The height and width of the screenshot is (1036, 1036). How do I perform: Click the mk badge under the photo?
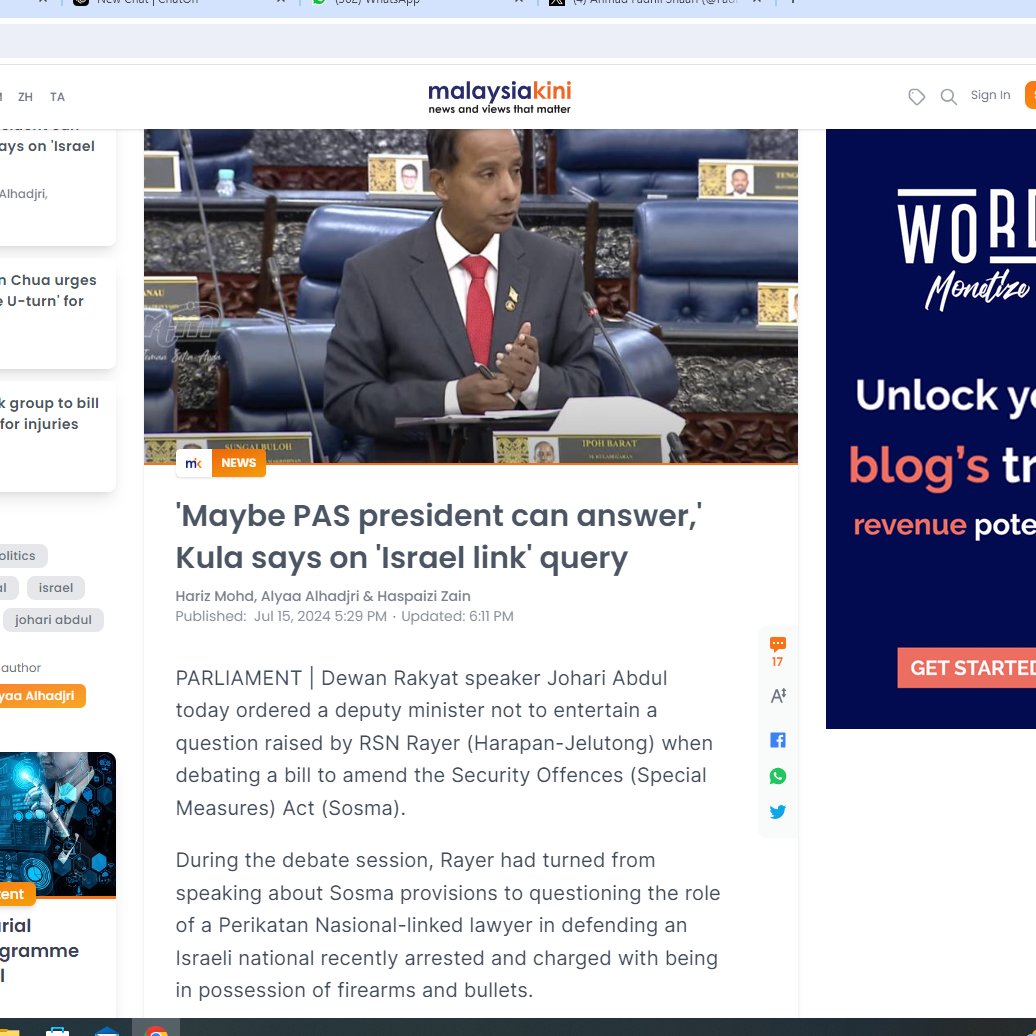coord(194,463)
